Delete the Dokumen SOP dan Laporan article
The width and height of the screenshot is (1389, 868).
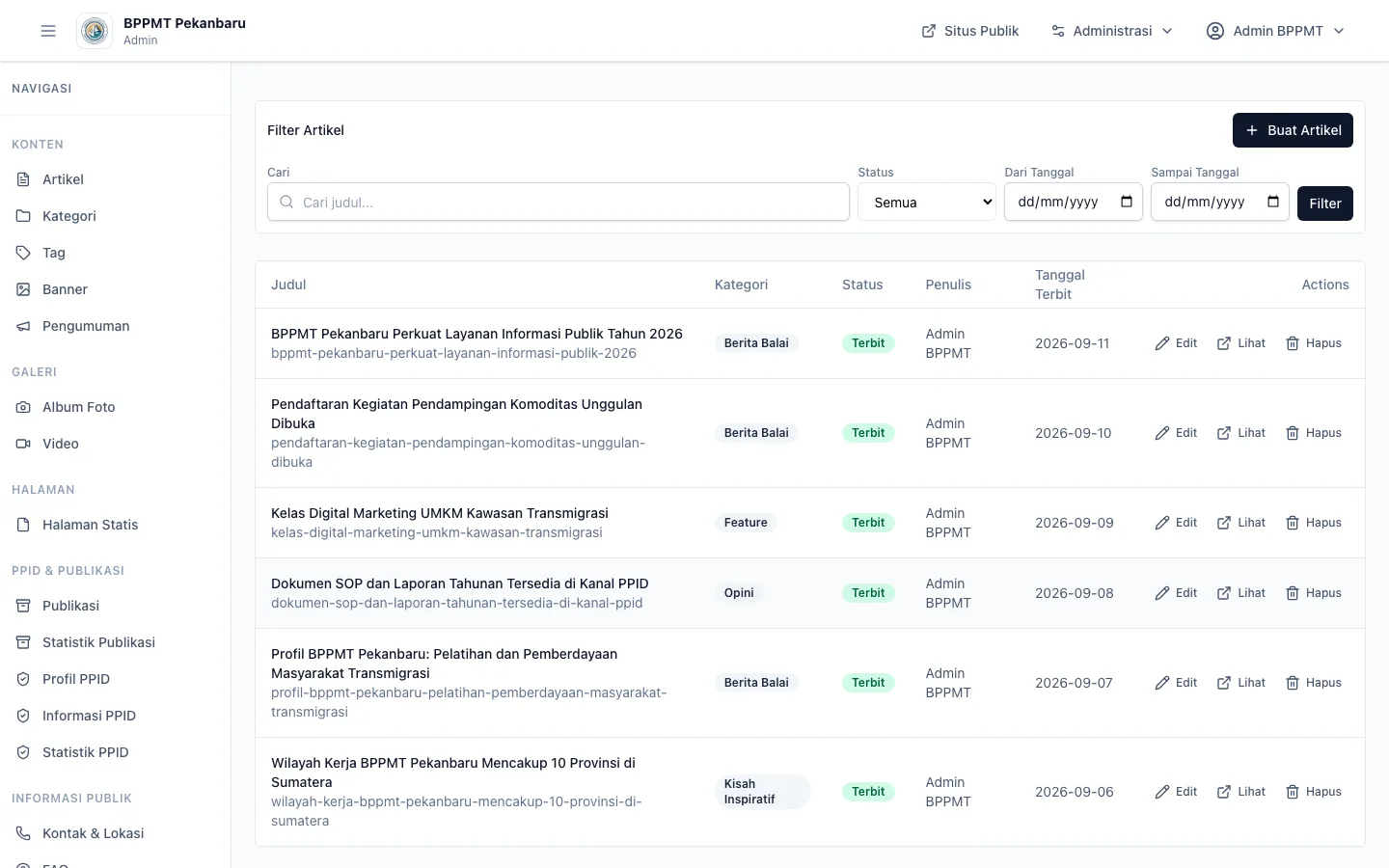(1314, 593)
